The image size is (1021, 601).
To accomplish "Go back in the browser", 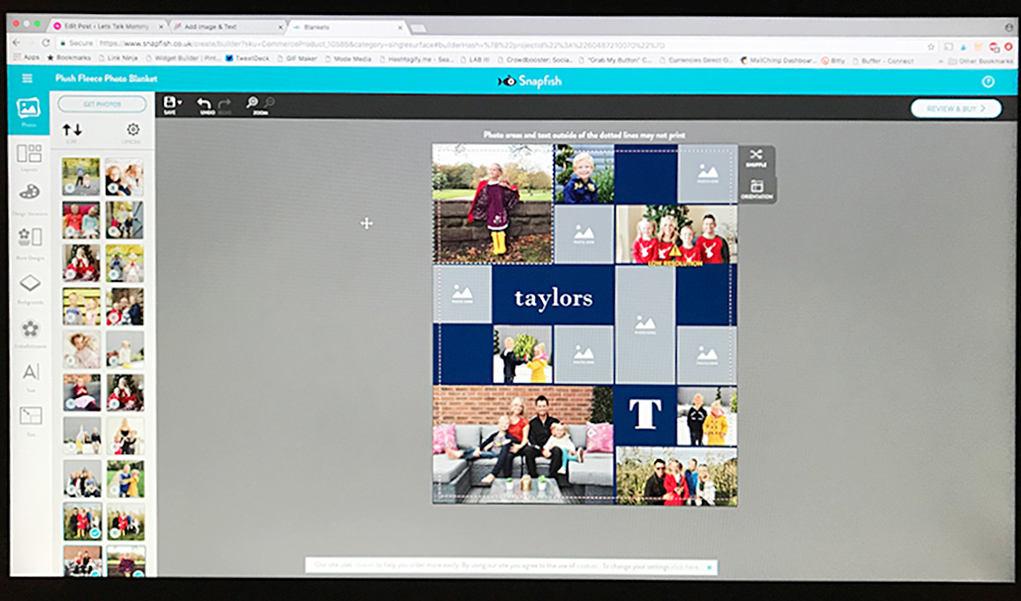I will (16, 42).
